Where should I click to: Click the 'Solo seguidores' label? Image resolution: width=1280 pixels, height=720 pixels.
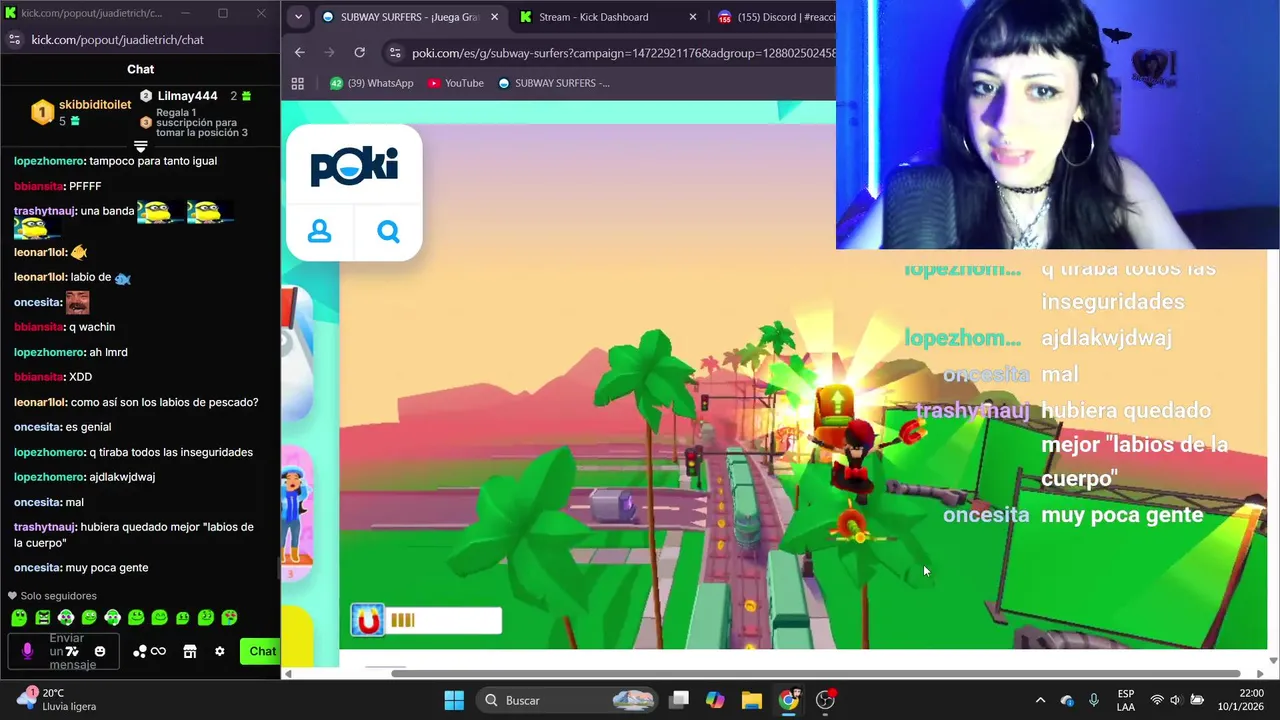[x=59, y=596]
